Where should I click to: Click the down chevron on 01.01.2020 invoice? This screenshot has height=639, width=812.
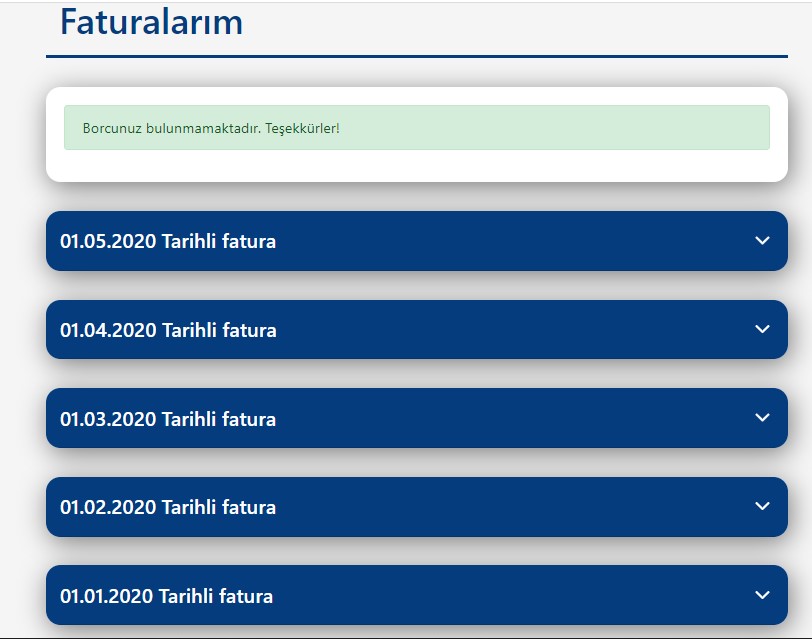762,595
